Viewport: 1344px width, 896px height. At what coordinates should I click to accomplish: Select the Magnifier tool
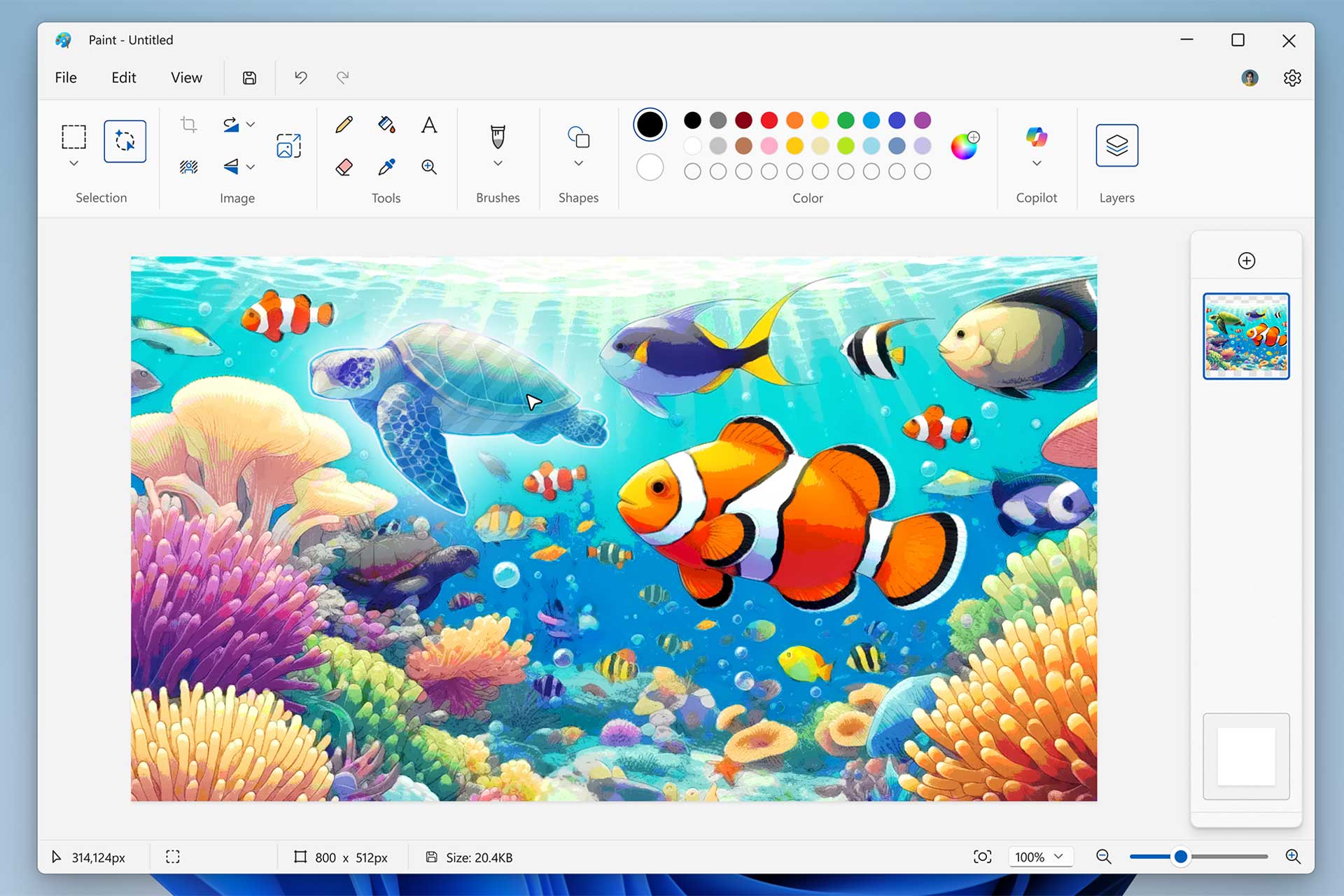[x=429, y=167]
